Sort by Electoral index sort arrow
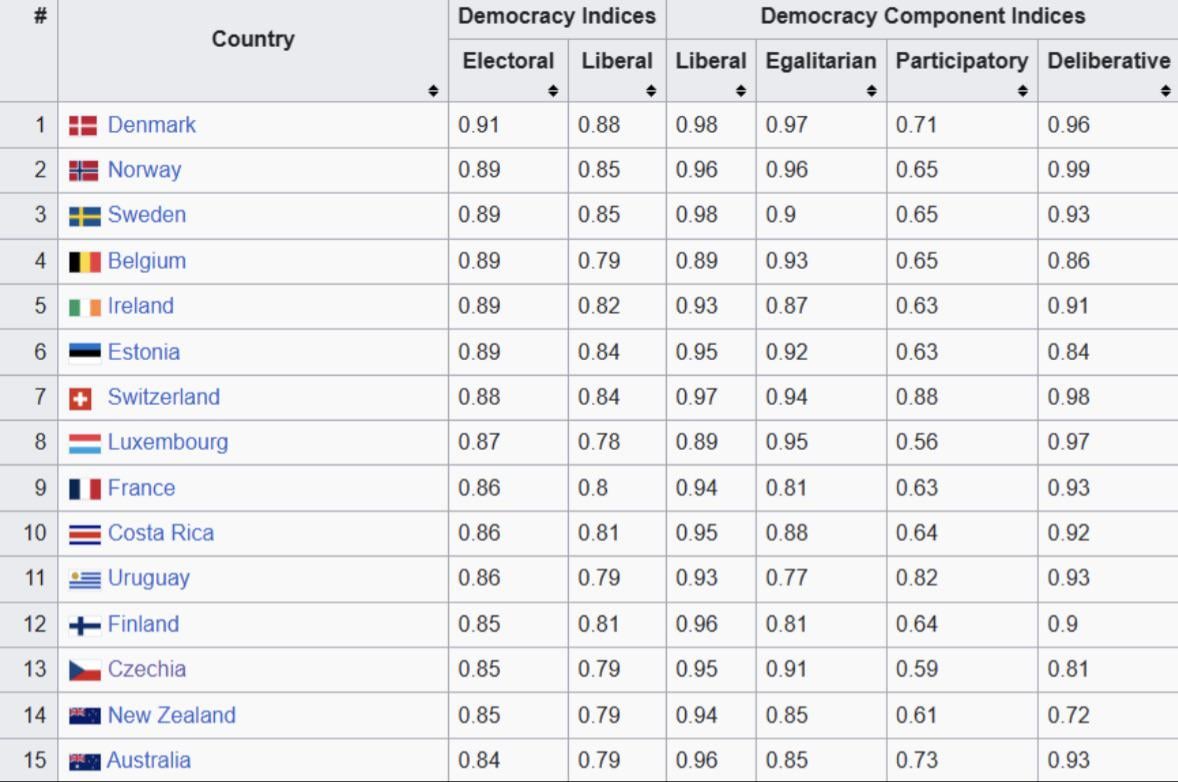Screen dimensions: 1178x782 pyautogui.click(x=553, y=91)
